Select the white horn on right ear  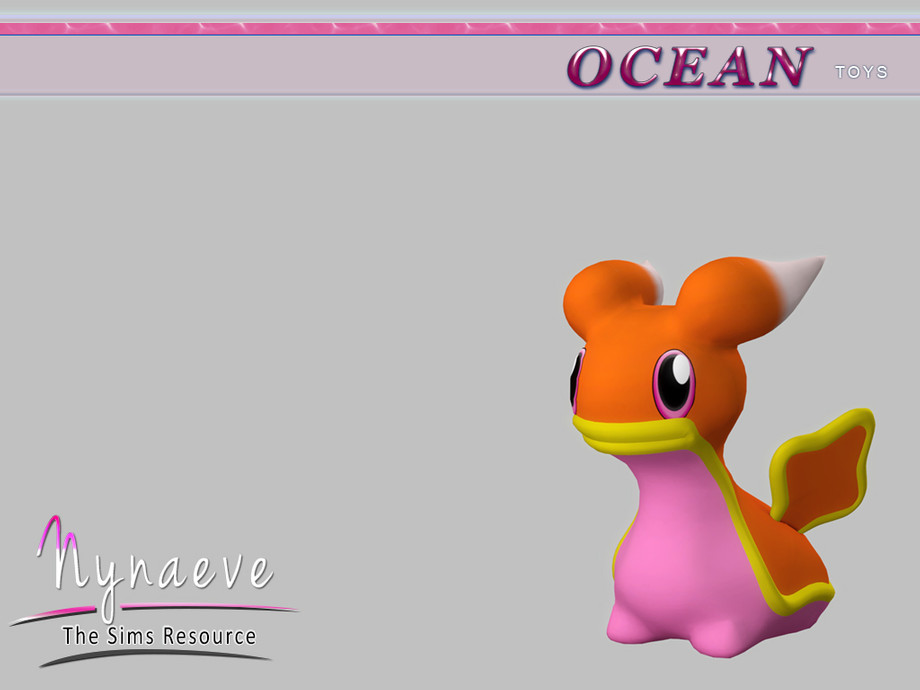click(792, 283)
